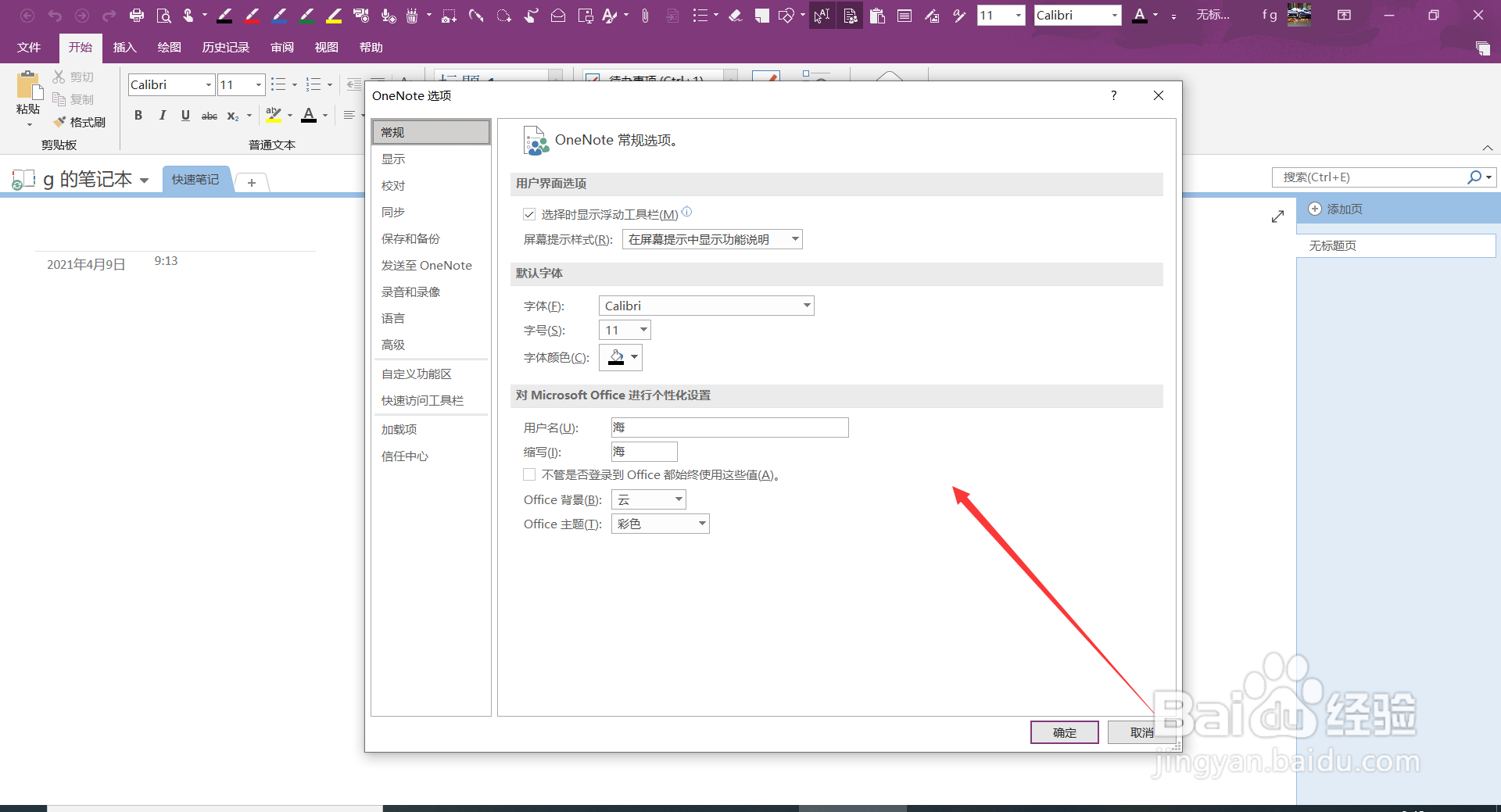This screenshot has width=1501, height=812.
Task: Apply strikethrough formatting in the ribbon
Action: tap(210, 116)
